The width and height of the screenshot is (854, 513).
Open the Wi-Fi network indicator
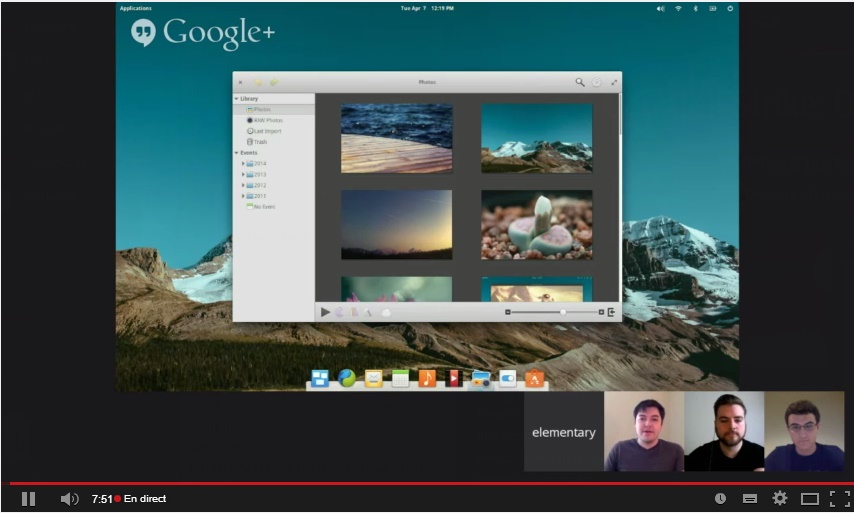coord(678,9)
